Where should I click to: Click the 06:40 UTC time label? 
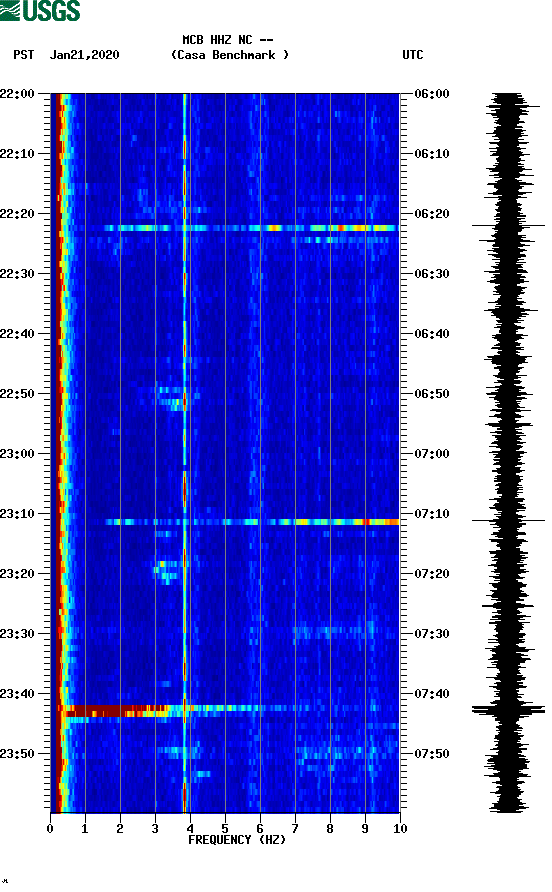coord(432,334)
